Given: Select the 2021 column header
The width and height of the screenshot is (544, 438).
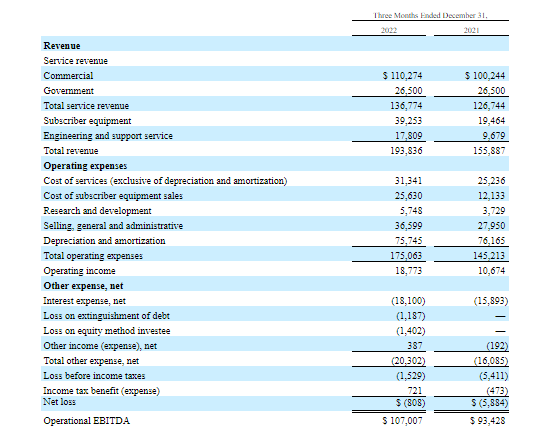Looking at the screenshot, I should click(471, 31).
